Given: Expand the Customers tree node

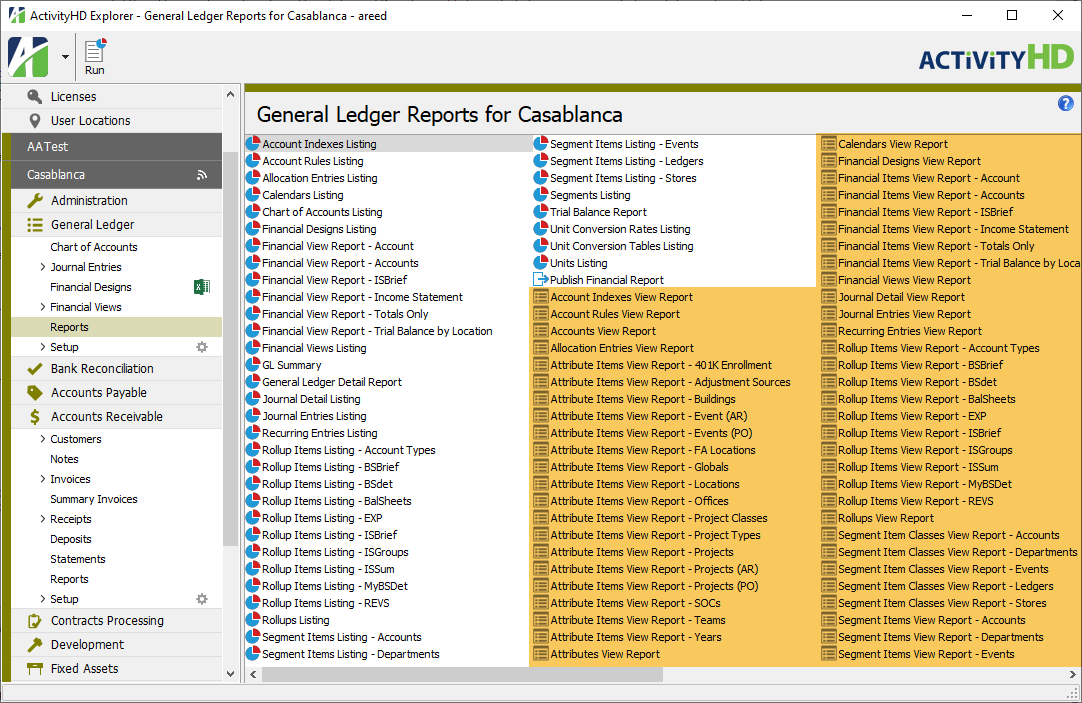Looking at the screenshot, I should 43,439.
